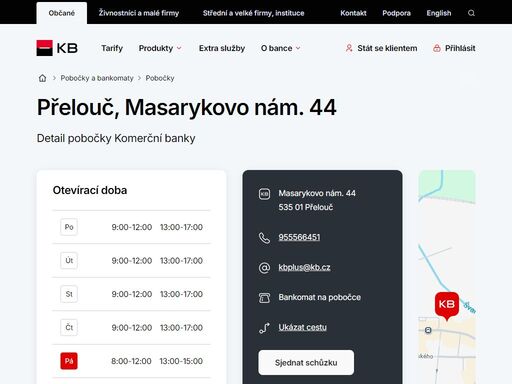
Task: Click the phone handset icon
Action: (x=264, y=238)
